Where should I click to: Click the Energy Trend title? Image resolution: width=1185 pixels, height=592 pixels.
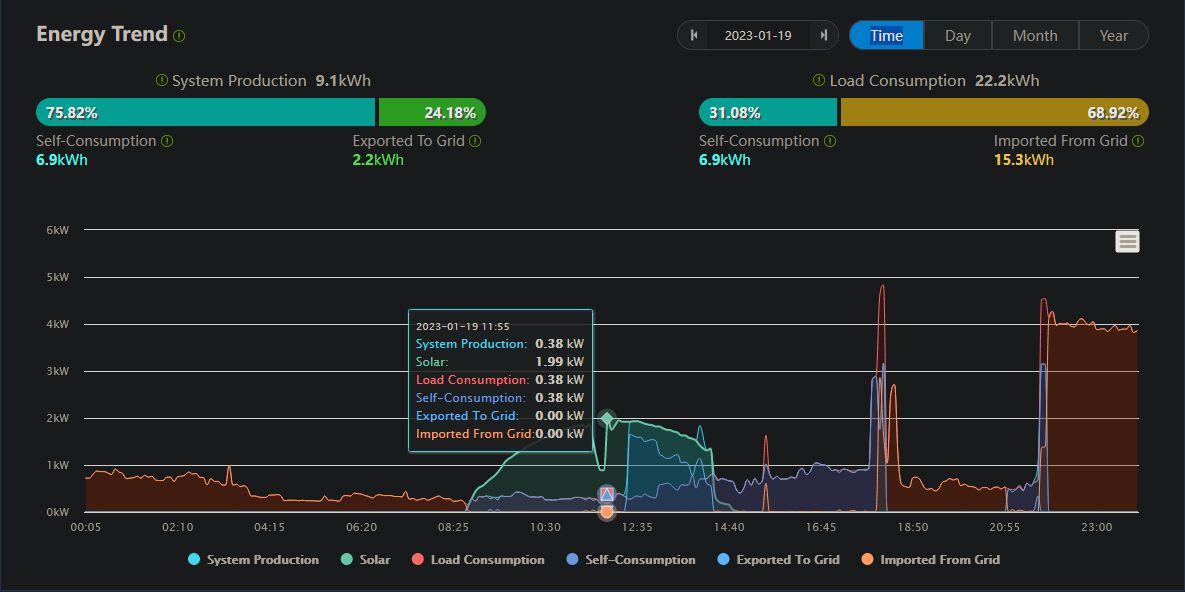[102, 34]
